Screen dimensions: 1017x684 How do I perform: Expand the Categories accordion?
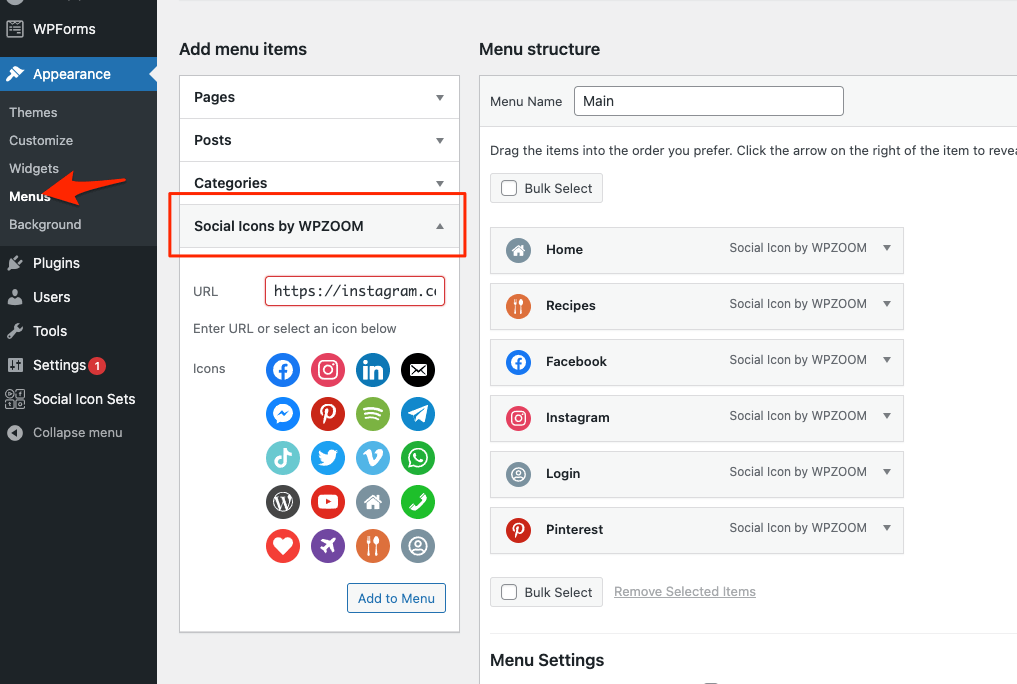pyautogui.click(x=439, y=183)
